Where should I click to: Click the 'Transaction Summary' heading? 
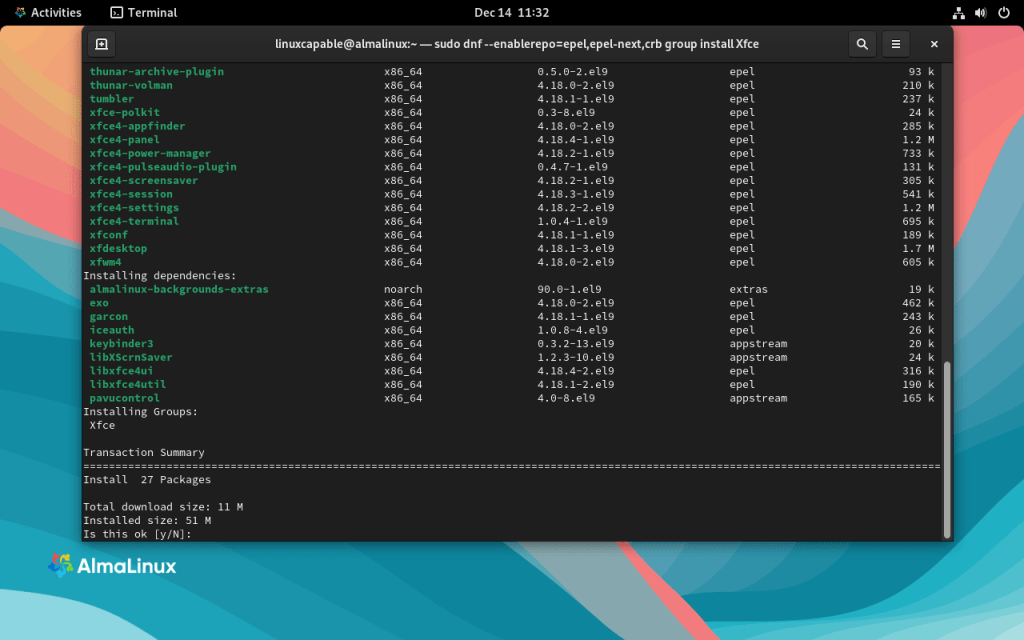tap(144, 453)
